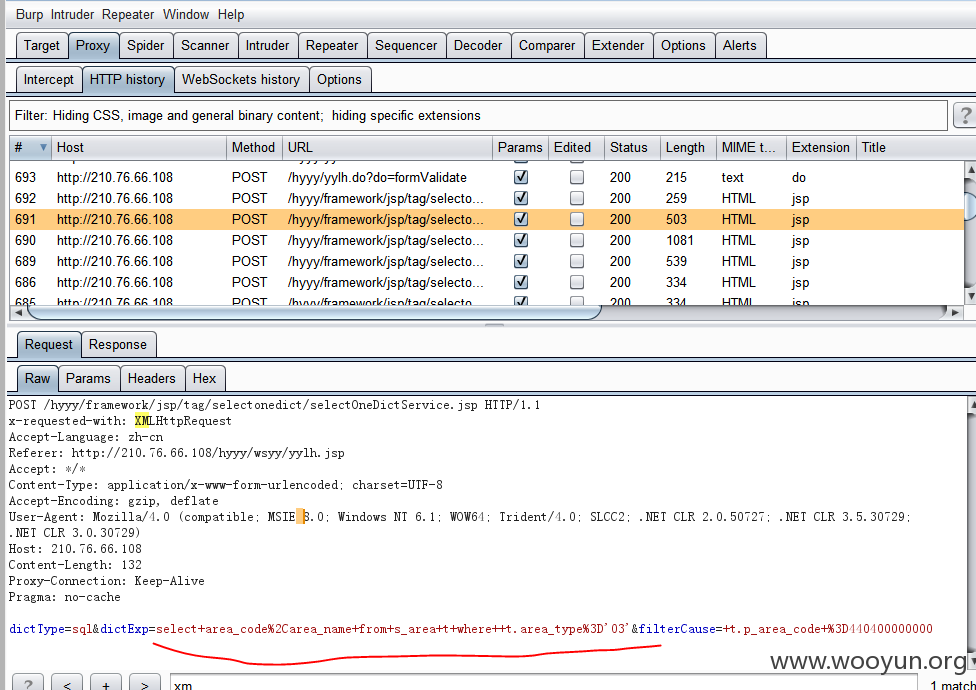This screenshot has width=976, height=690.
Task: Open the Proxy Options sub-tab
Action: point(339,80)
